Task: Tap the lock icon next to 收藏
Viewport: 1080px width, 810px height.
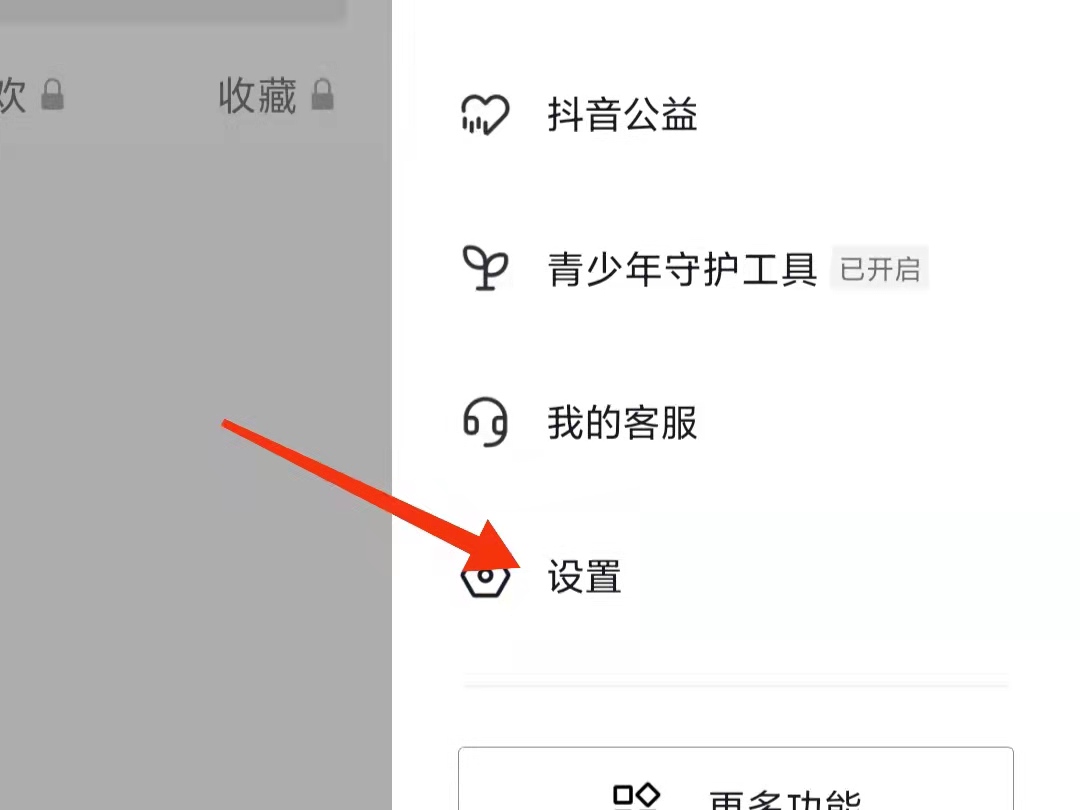Action: (x=322, y=94)
